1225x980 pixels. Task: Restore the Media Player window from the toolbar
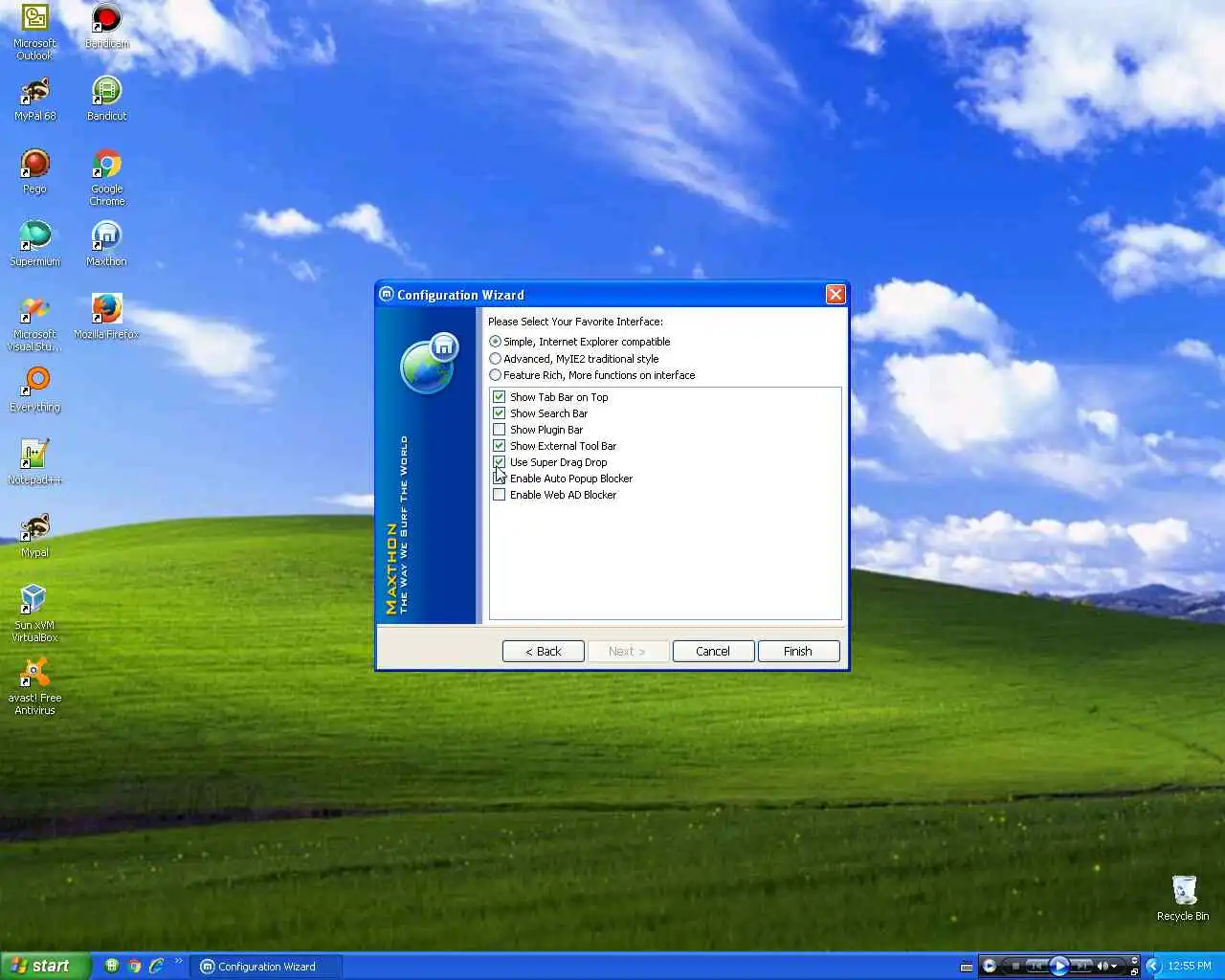1134,971
